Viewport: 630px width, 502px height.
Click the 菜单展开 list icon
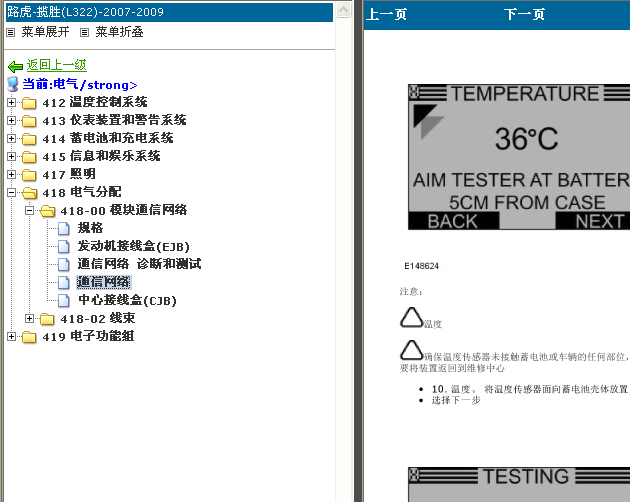click(10, 32)
